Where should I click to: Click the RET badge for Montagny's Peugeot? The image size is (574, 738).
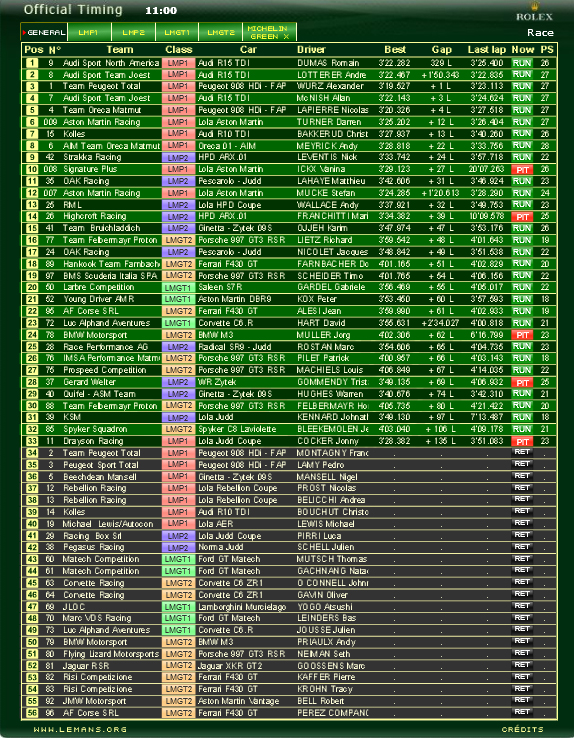click(522, 452)
